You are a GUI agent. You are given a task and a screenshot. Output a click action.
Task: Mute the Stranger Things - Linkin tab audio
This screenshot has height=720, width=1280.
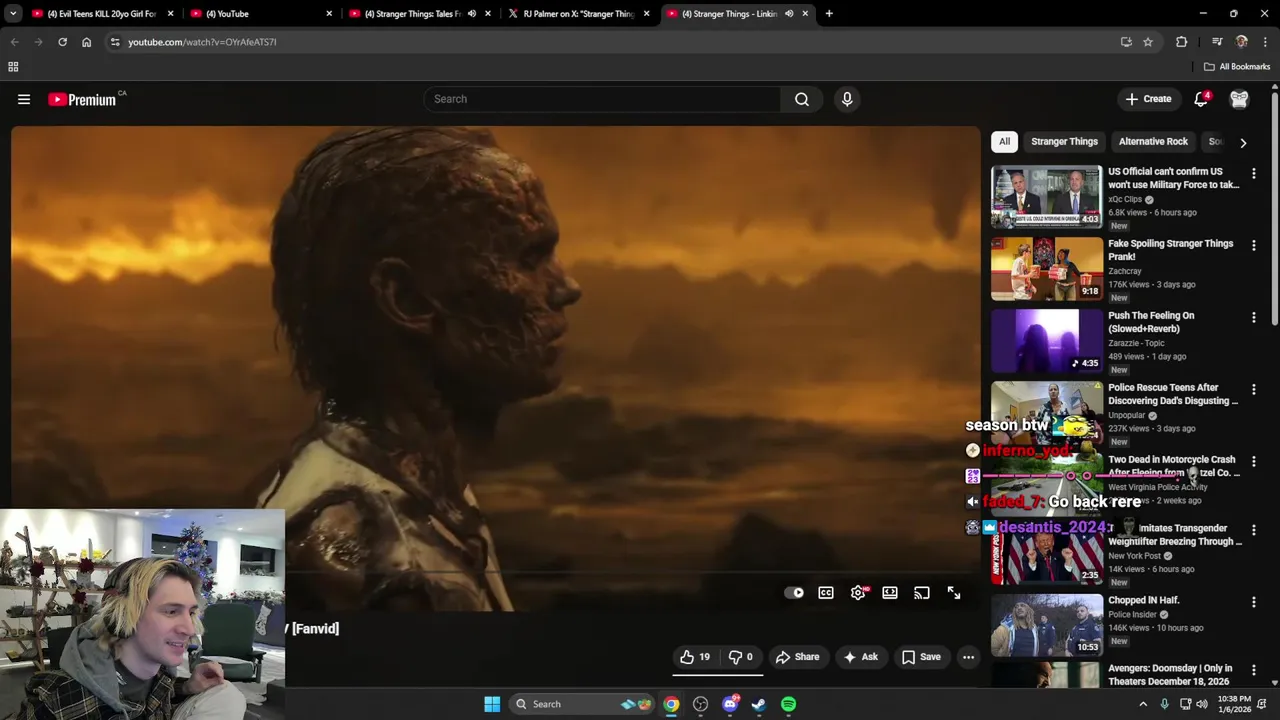[789, 14]
